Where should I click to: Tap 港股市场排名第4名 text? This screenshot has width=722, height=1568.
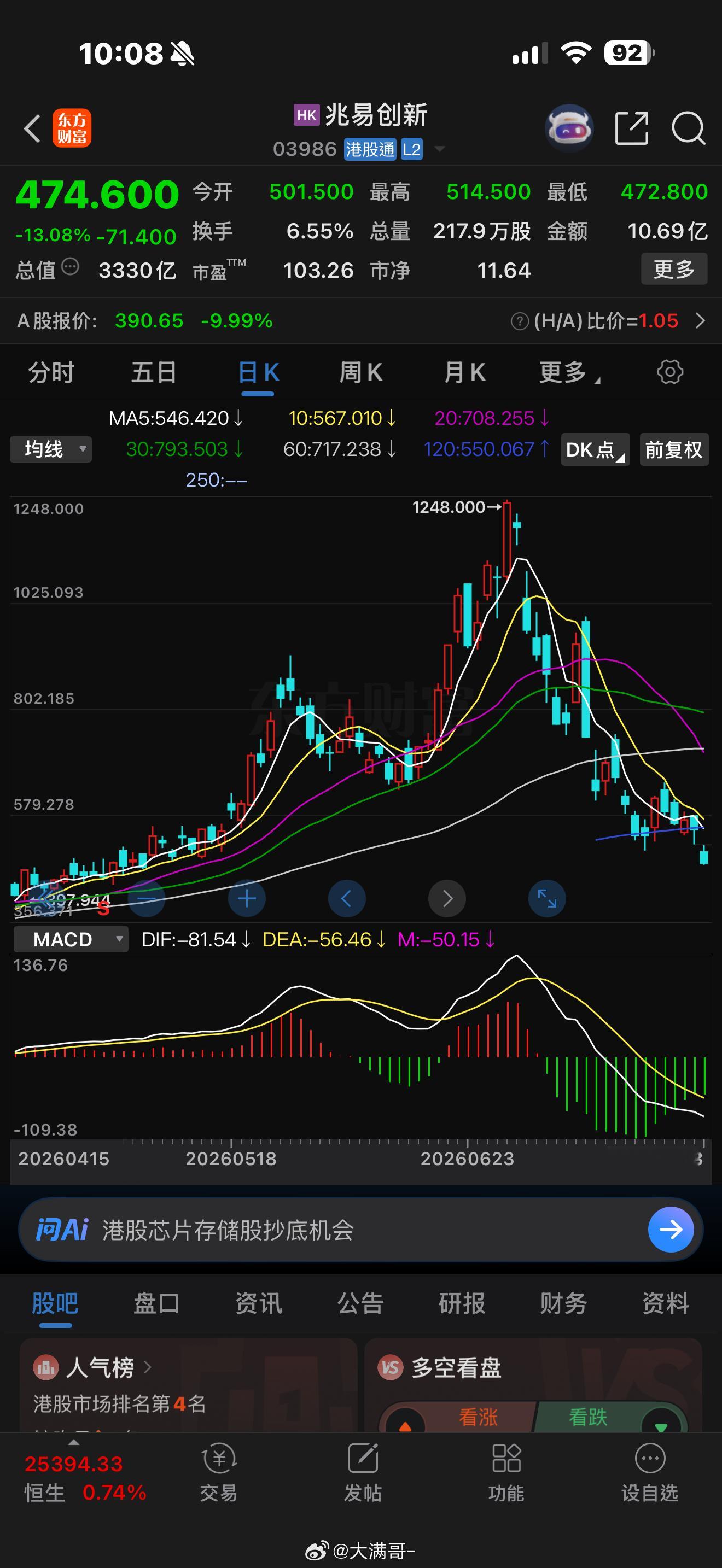[119, 1403]
